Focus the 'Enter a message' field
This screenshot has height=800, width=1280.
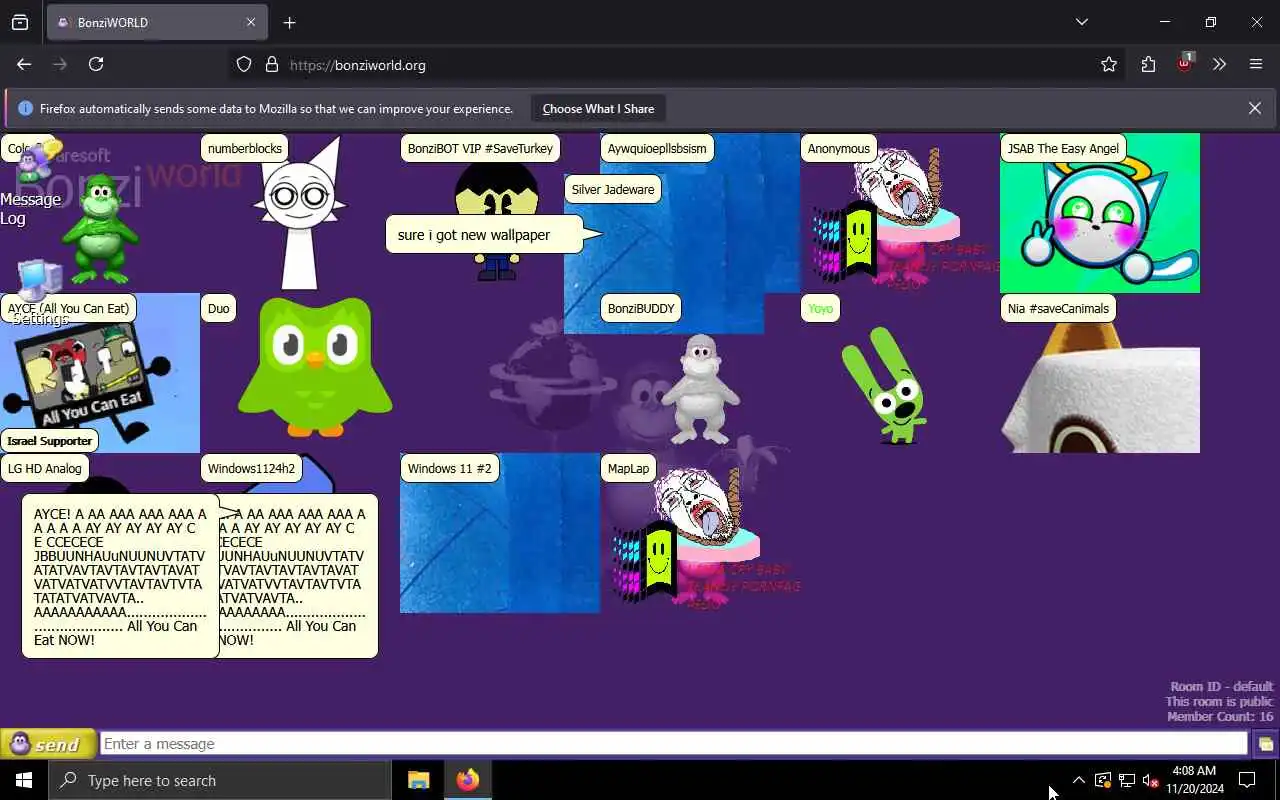[674, 744]
